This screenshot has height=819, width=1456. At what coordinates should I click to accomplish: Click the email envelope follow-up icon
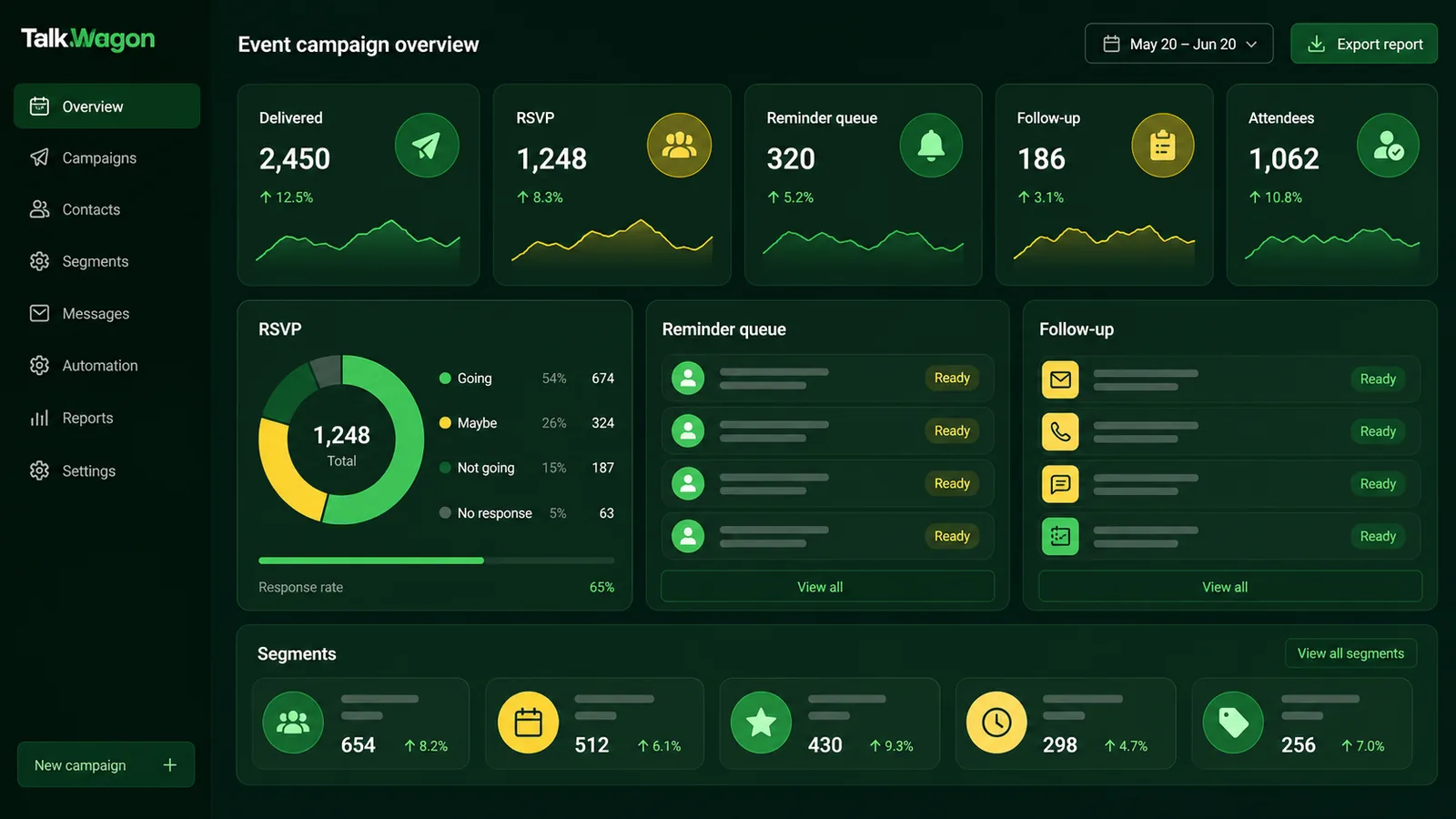1060,379
